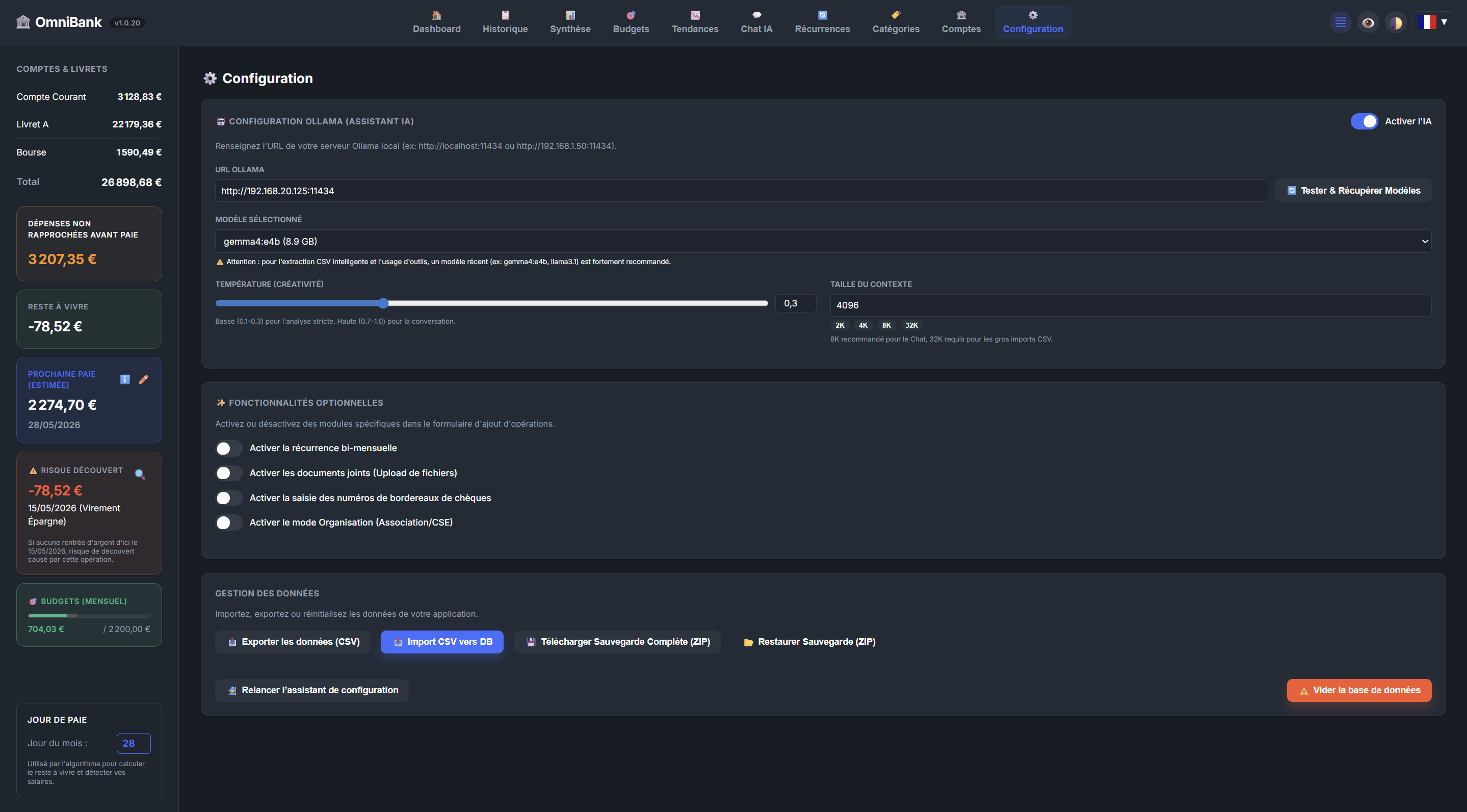Click Télécharger Sauvegarde Complète (ZIP)

[617, 642]
